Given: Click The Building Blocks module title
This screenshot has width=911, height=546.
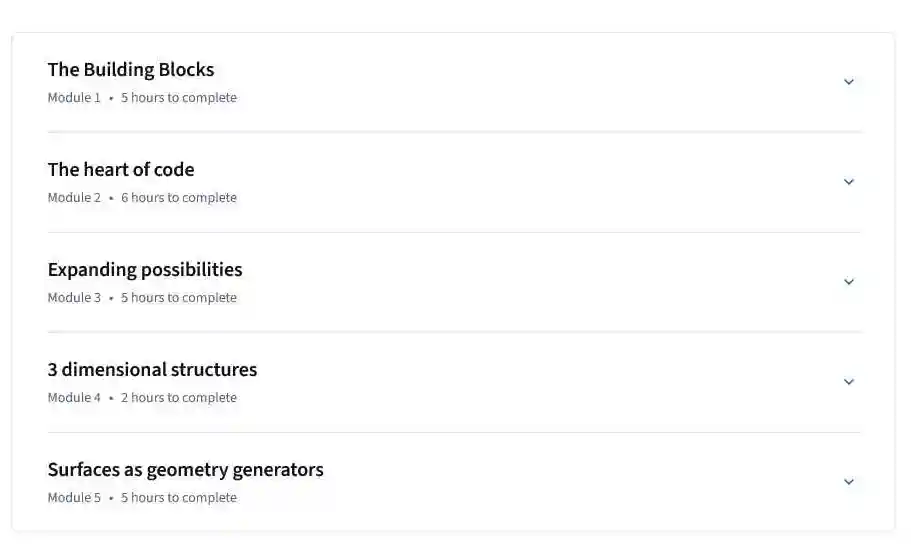Looking at the screenshot, I should pos(131,70).
